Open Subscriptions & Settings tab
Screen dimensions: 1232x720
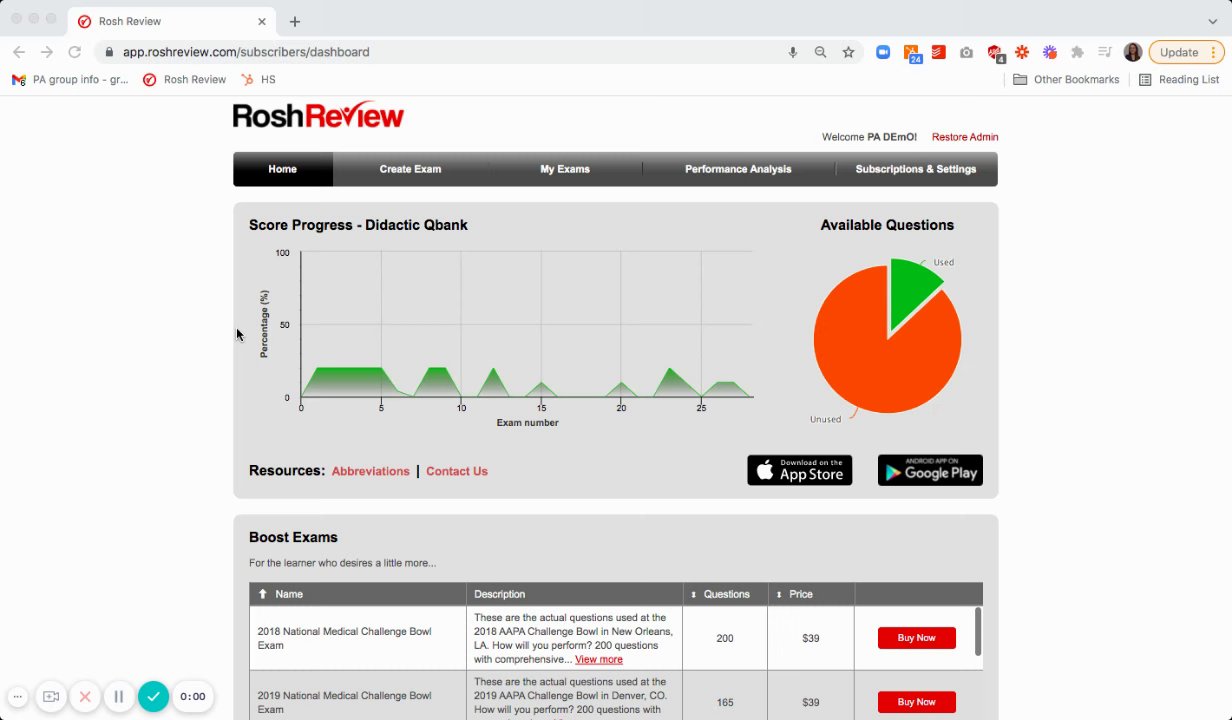(916, 169)
